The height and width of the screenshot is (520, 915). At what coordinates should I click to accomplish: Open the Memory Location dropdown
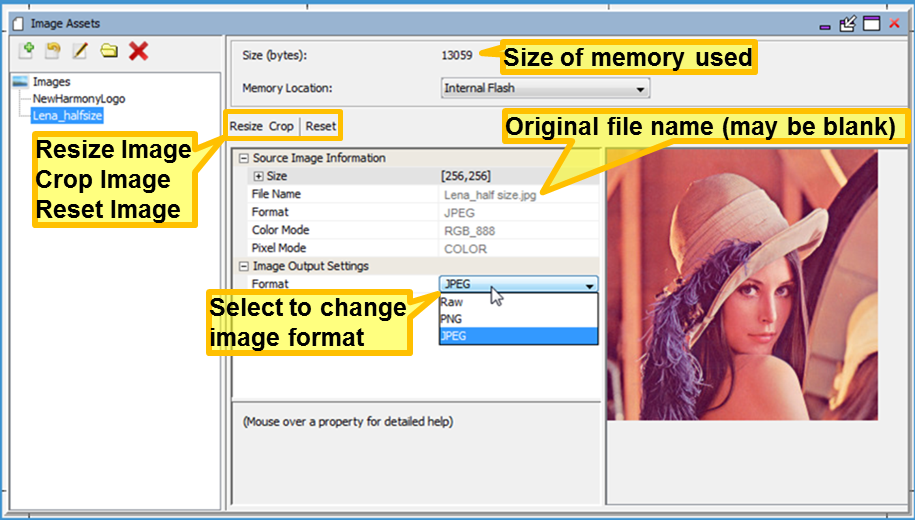(x=545, y=88)
